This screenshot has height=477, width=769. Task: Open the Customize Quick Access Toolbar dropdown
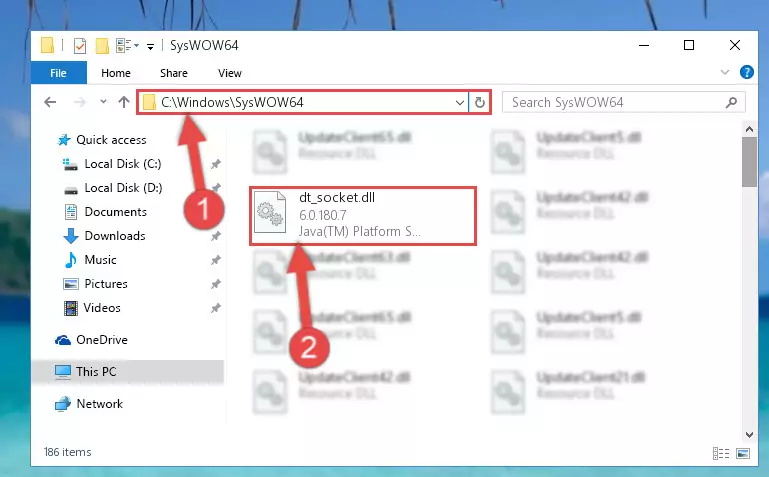(151, 47)
